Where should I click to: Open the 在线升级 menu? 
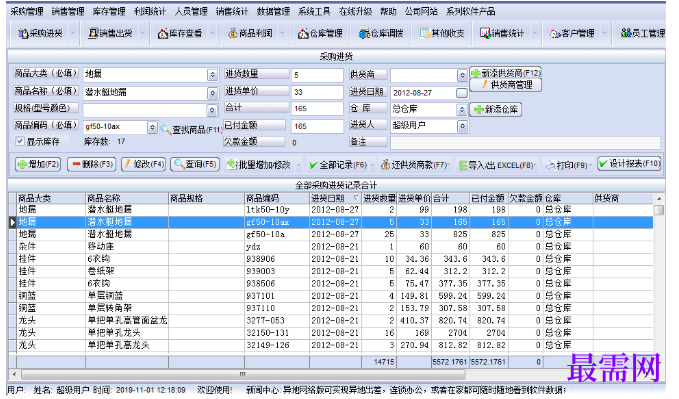click(356, 11)
